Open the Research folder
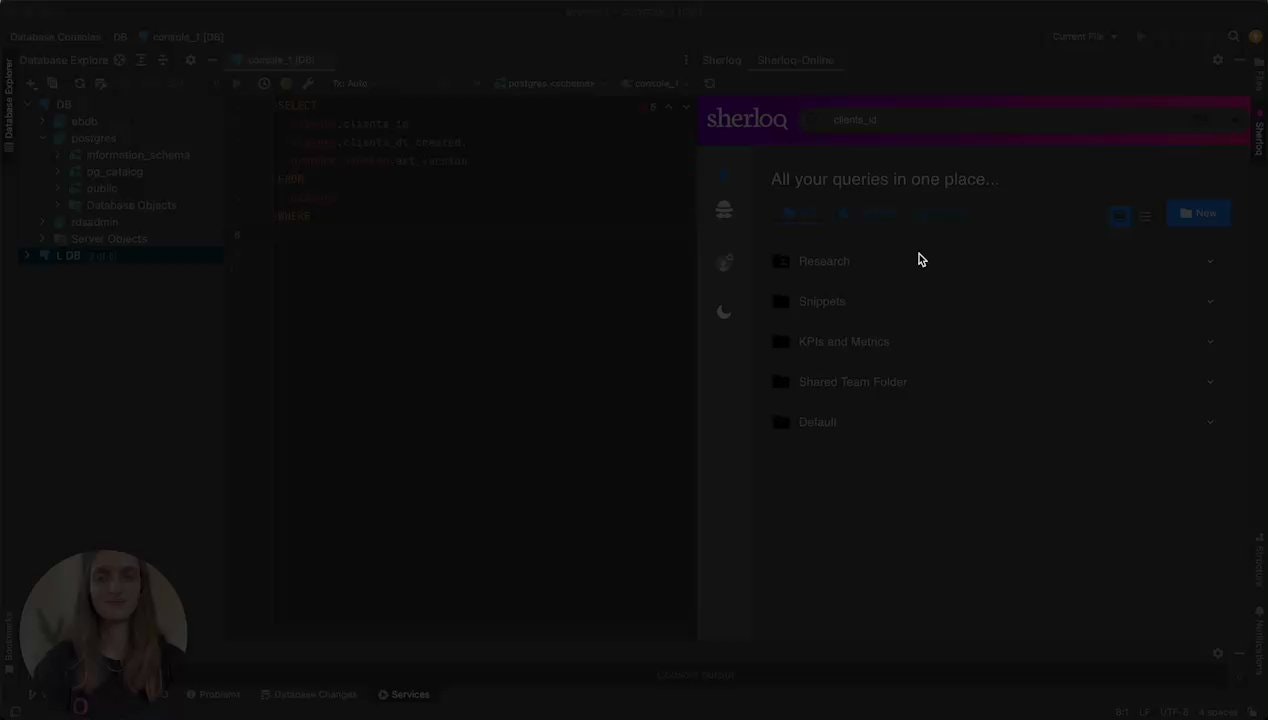Image resolution: width=1268 pixels, height=720 pixels. 824,262
